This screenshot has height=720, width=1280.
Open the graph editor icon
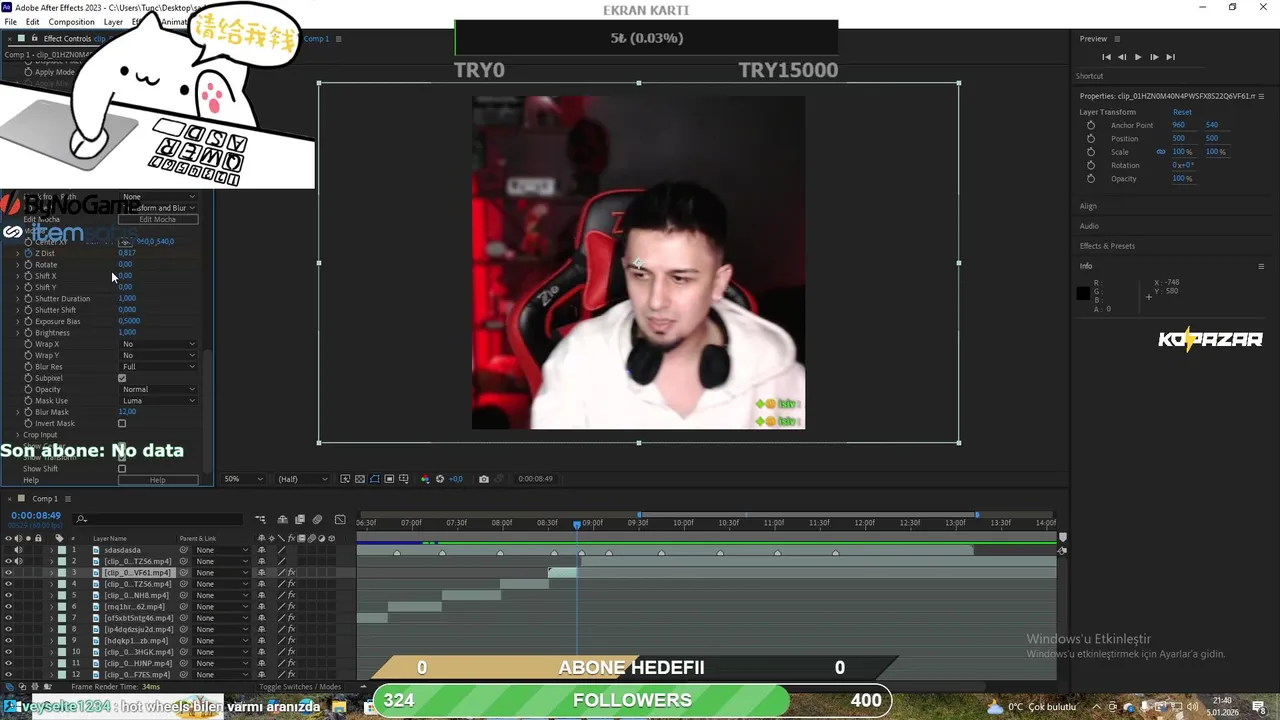pyautogui.click(x=340, y=520)
